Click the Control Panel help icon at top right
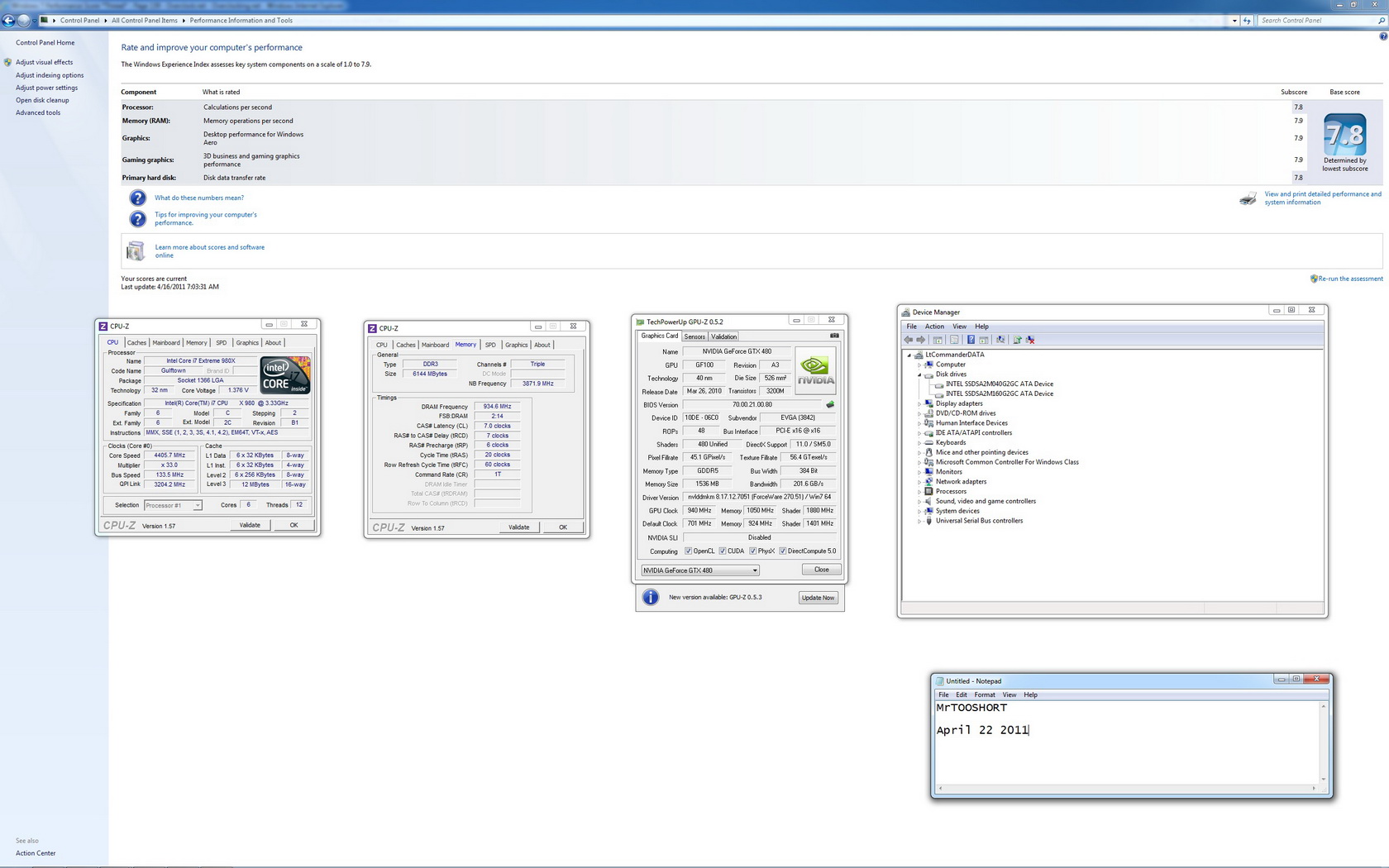1389x868 pixels. pos(1383,36)
